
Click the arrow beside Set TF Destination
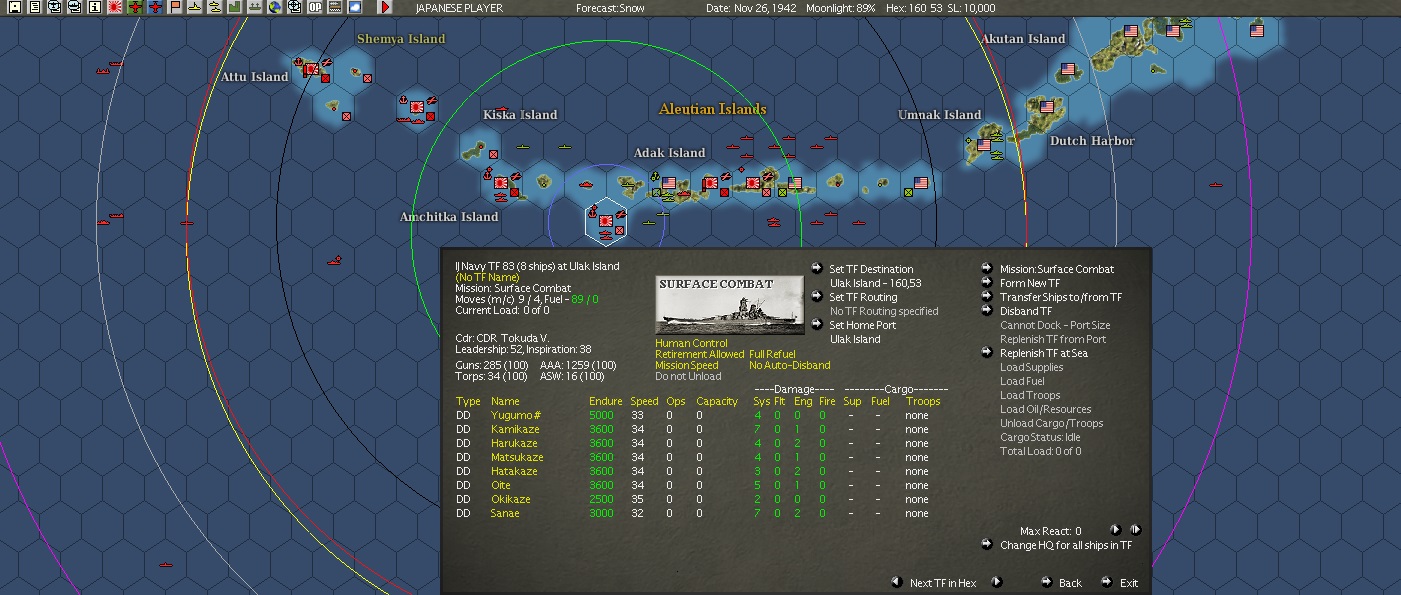click(816, 268)
